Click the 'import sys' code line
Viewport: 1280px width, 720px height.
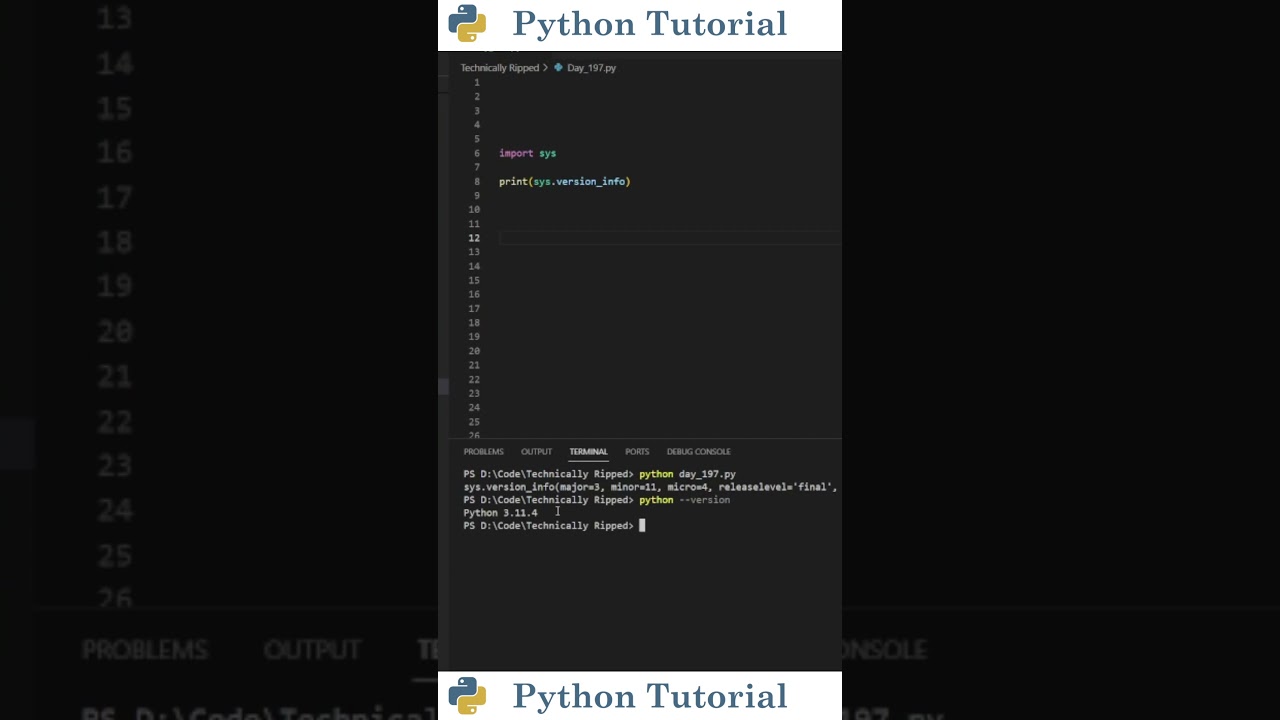click(527, 153)
